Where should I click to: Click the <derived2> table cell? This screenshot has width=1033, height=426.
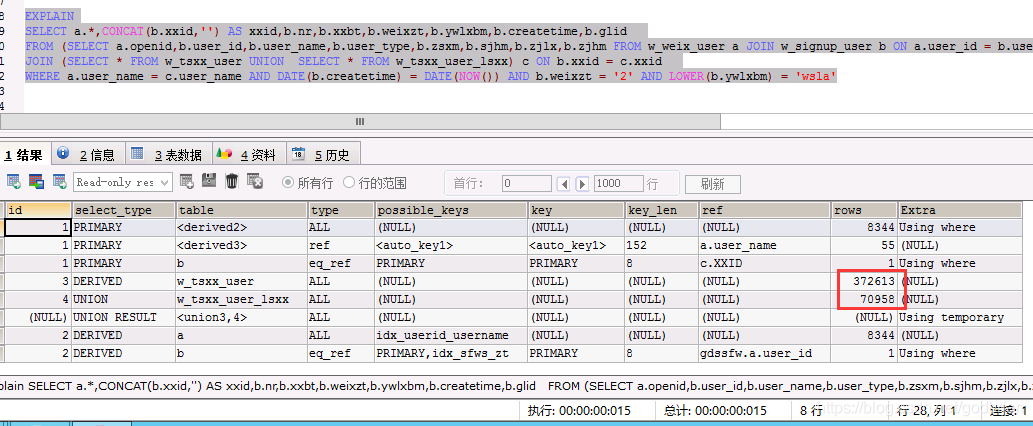[x=241, y=227]
